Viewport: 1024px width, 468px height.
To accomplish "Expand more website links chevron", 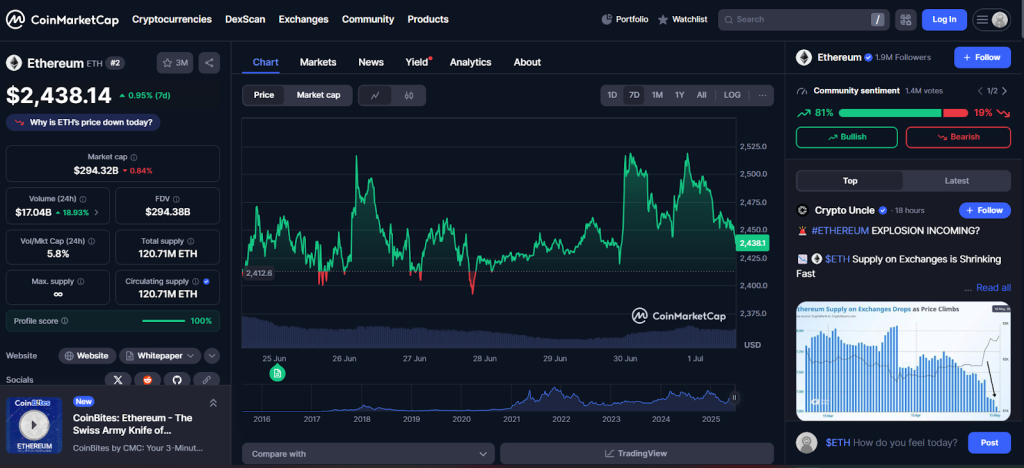I will tap(212, 356).
